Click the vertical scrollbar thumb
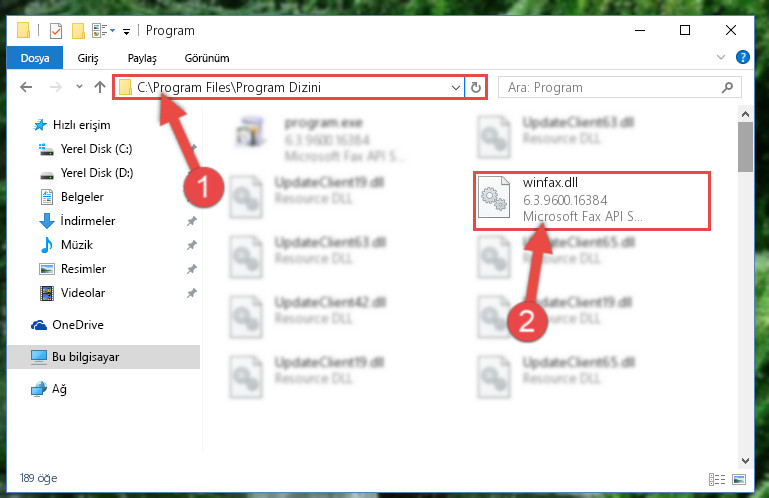 tap(745, 147)
